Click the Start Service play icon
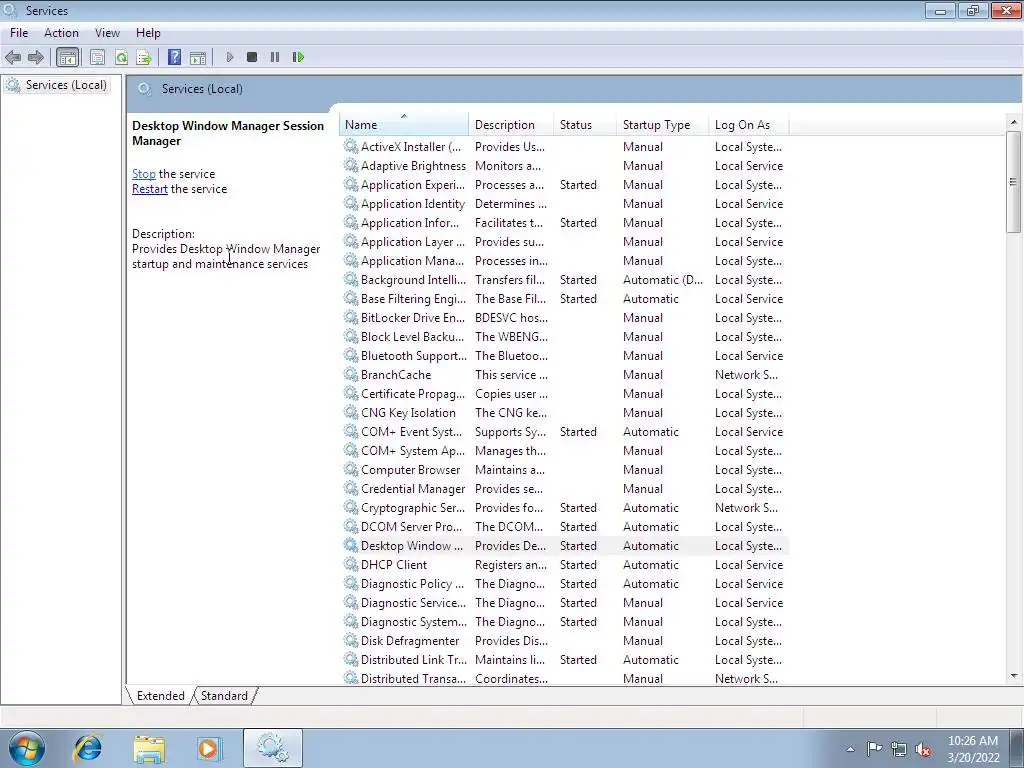1024x768 pixels. [x=229, y=57]
